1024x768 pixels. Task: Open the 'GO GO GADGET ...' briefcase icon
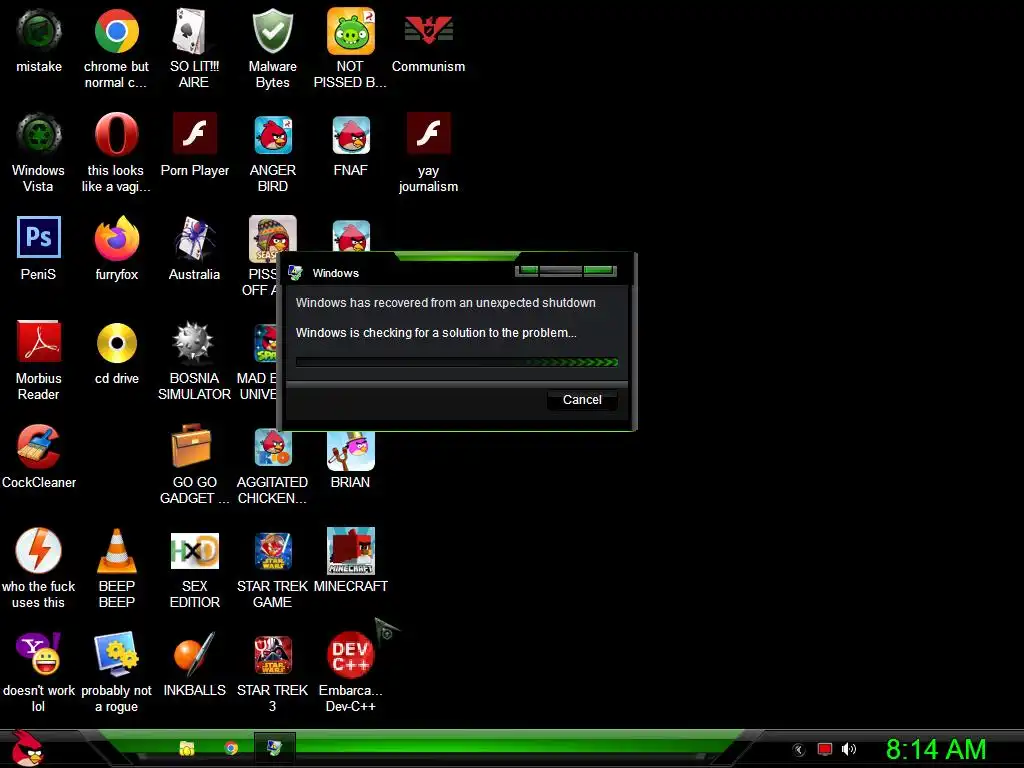191,445
